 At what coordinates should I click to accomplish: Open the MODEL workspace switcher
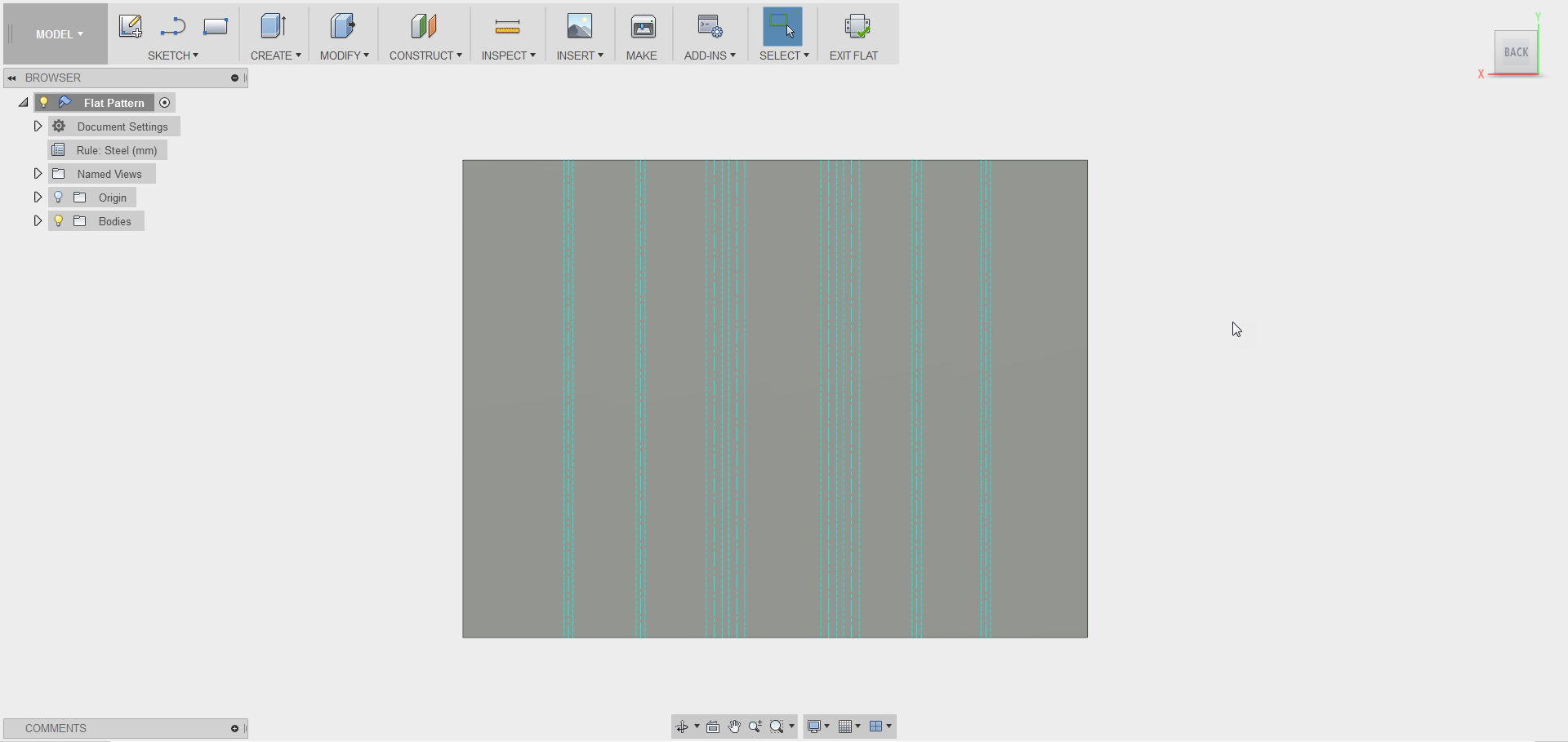[x=59, y=34]
